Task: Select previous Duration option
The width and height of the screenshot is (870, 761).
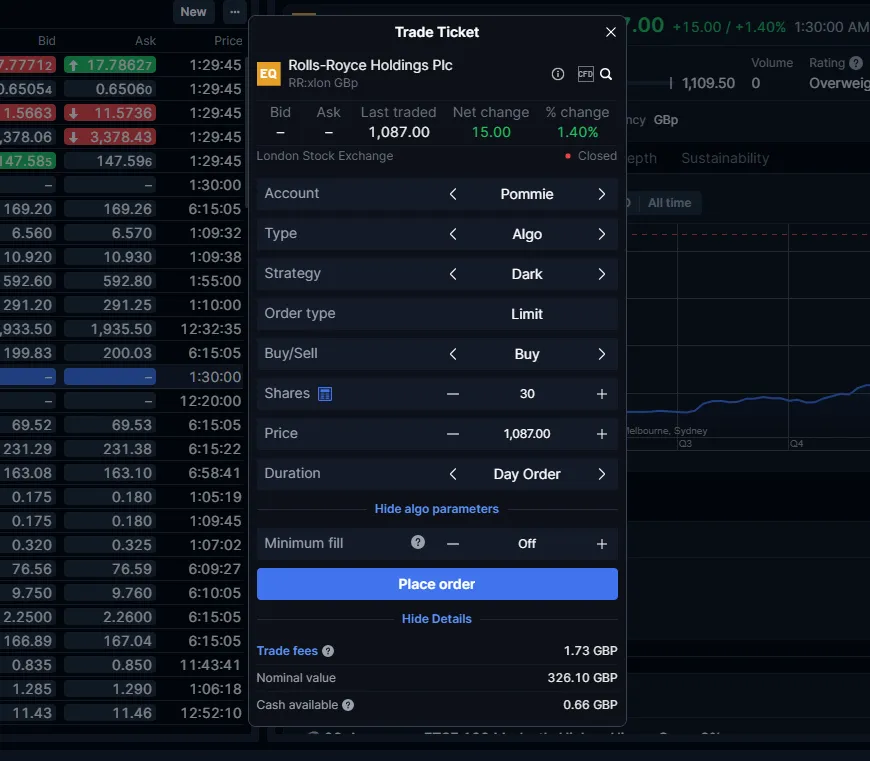Action: coord(453,474)
